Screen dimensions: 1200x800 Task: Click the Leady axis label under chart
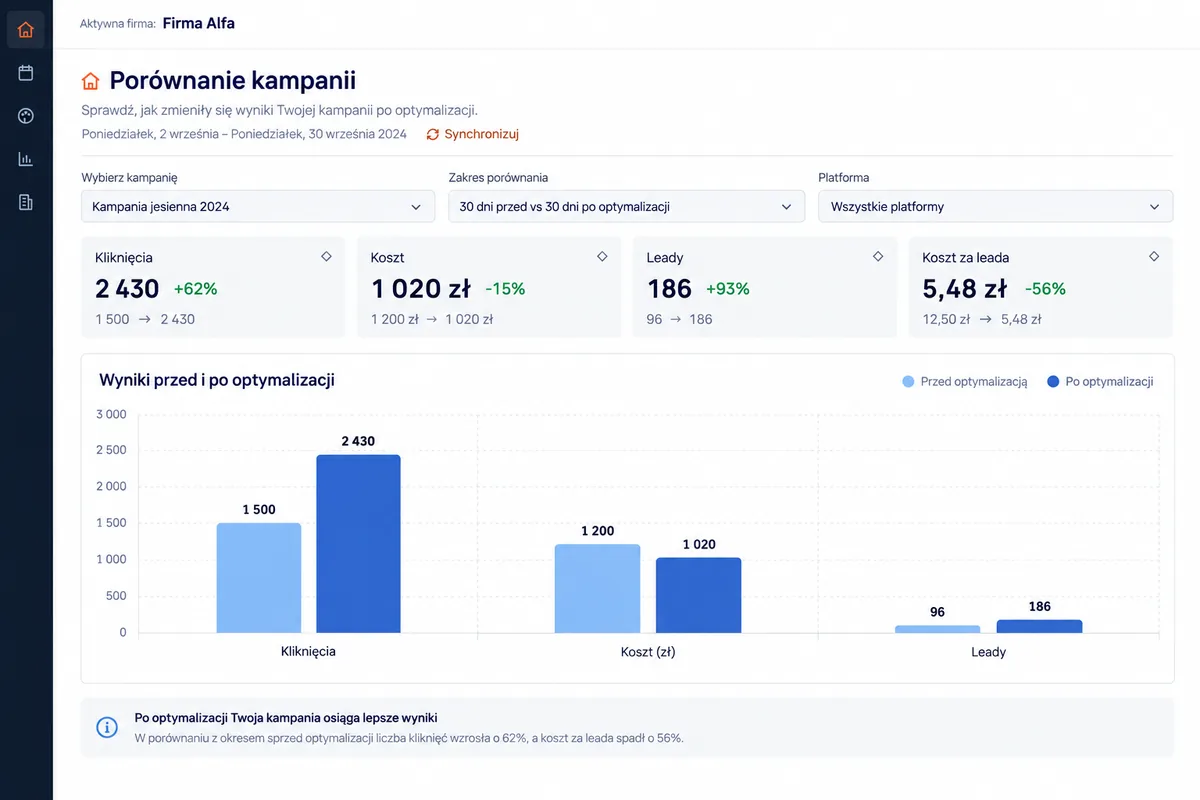988,652
